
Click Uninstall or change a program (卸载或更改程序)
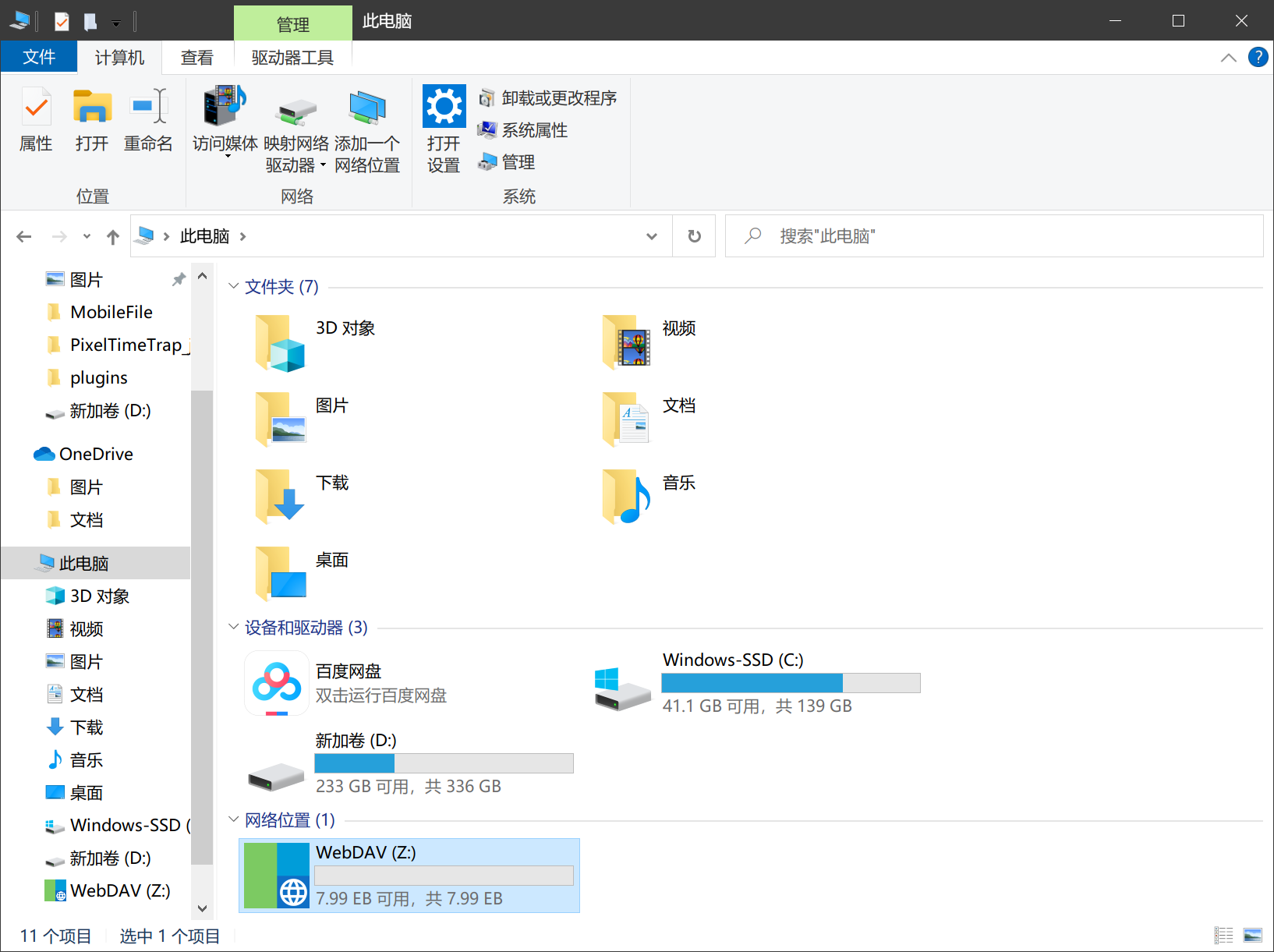(548, 98)
